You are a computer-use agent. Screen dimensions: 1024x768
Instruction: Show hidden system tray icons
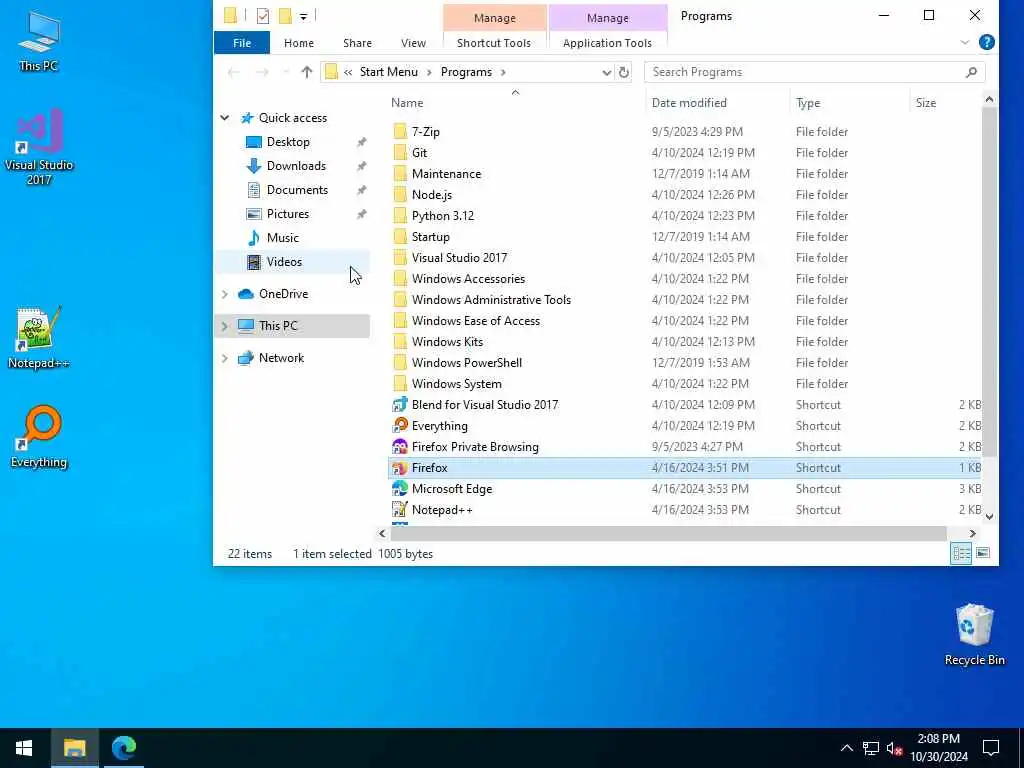846,748
